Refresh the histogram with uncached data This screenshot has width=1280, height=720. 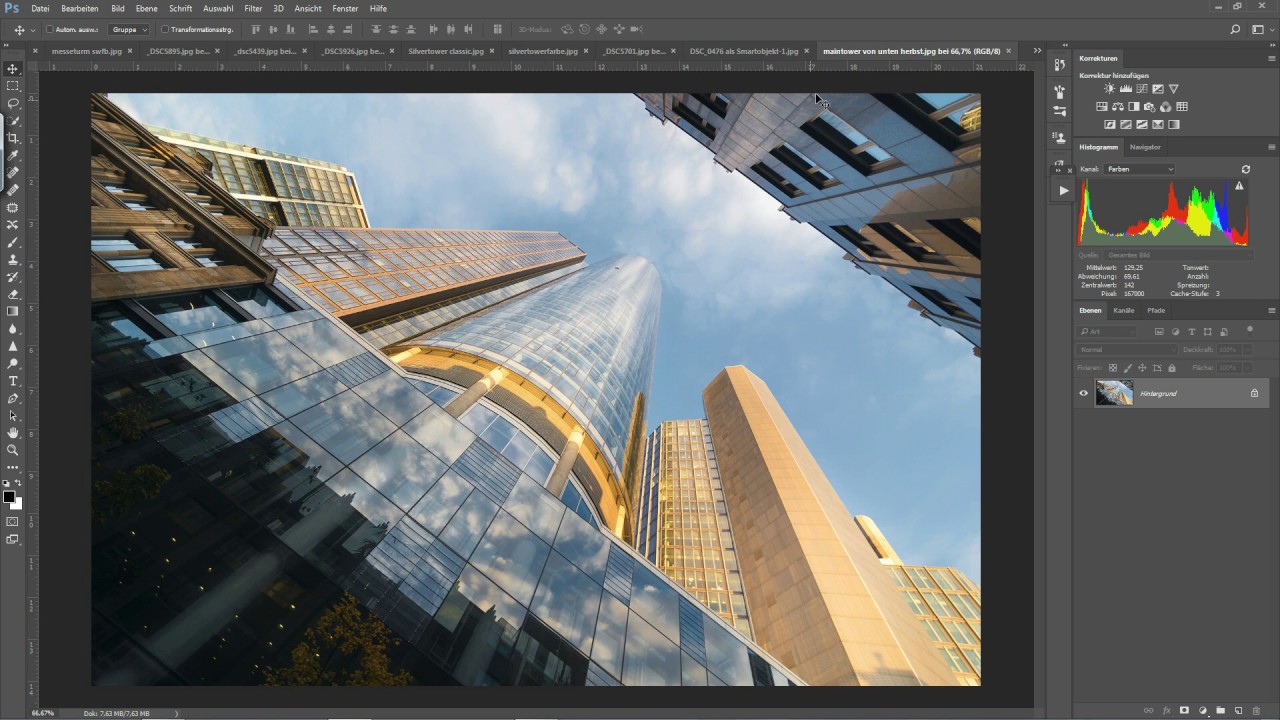(1246, 169)
